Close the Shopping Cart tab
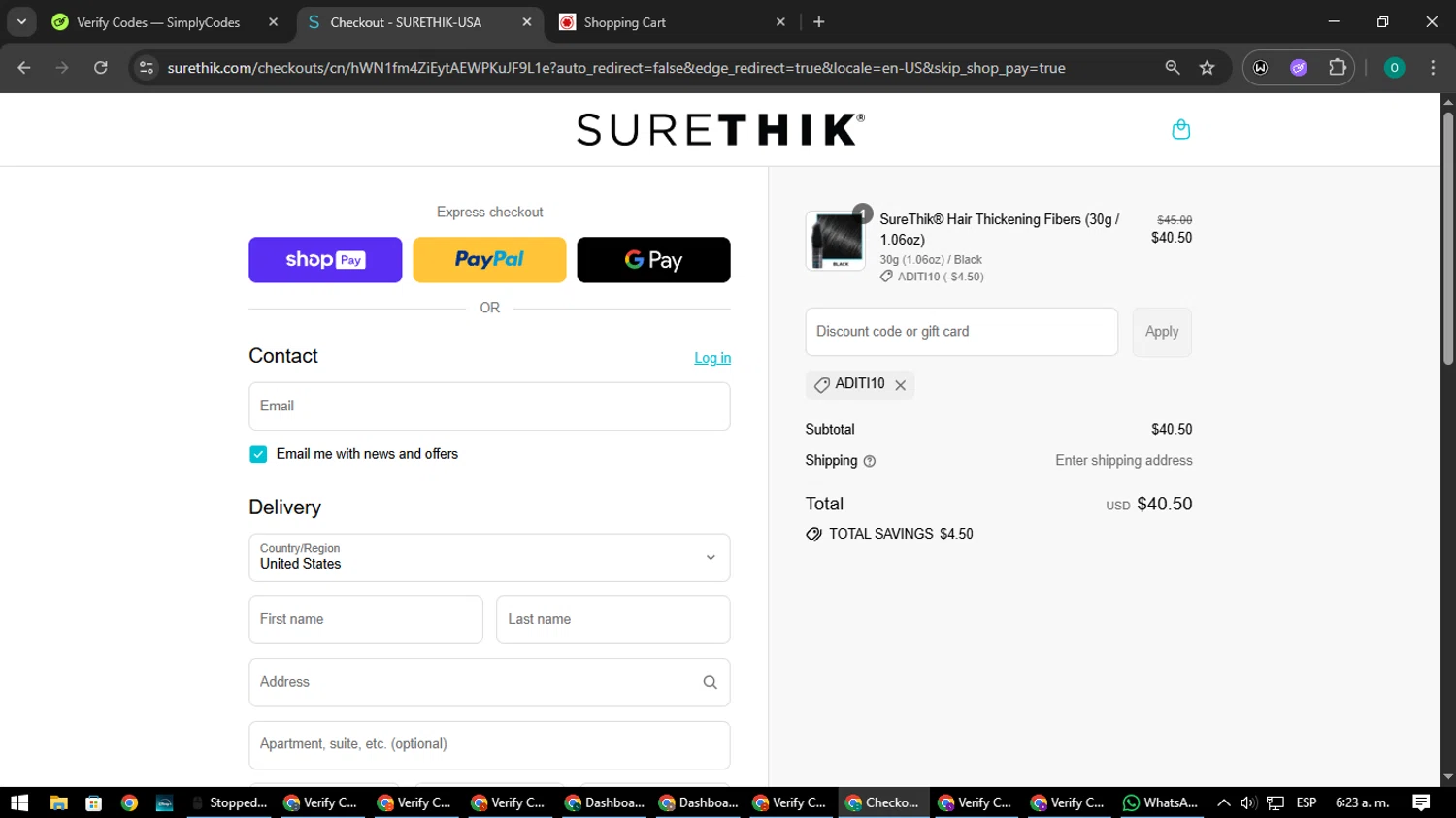The height and width of the screenshot is (818, 1456). pyautogui.click(x=780, y=22)
